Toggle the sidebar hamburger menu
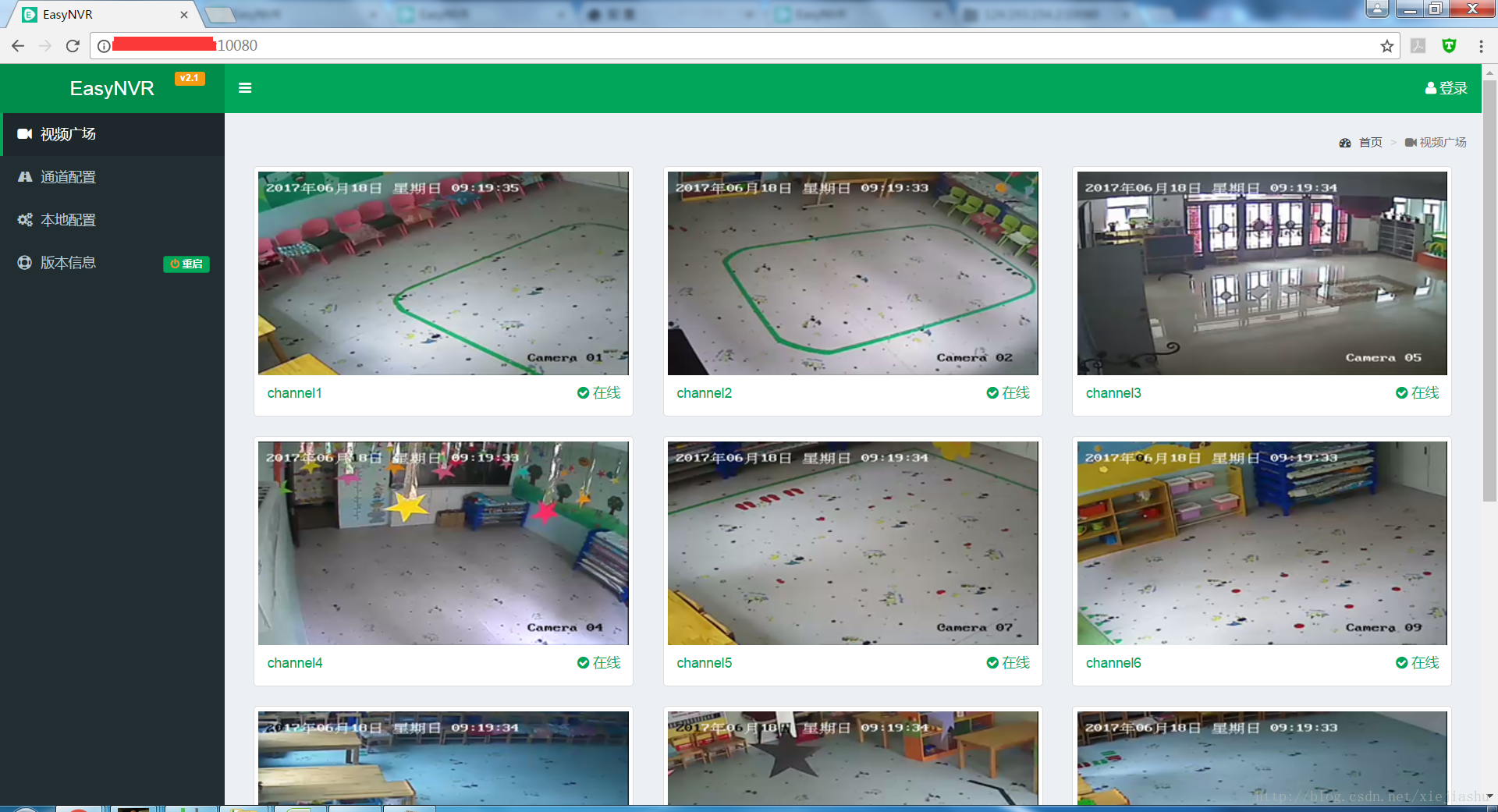 click(x=245, y=88)
